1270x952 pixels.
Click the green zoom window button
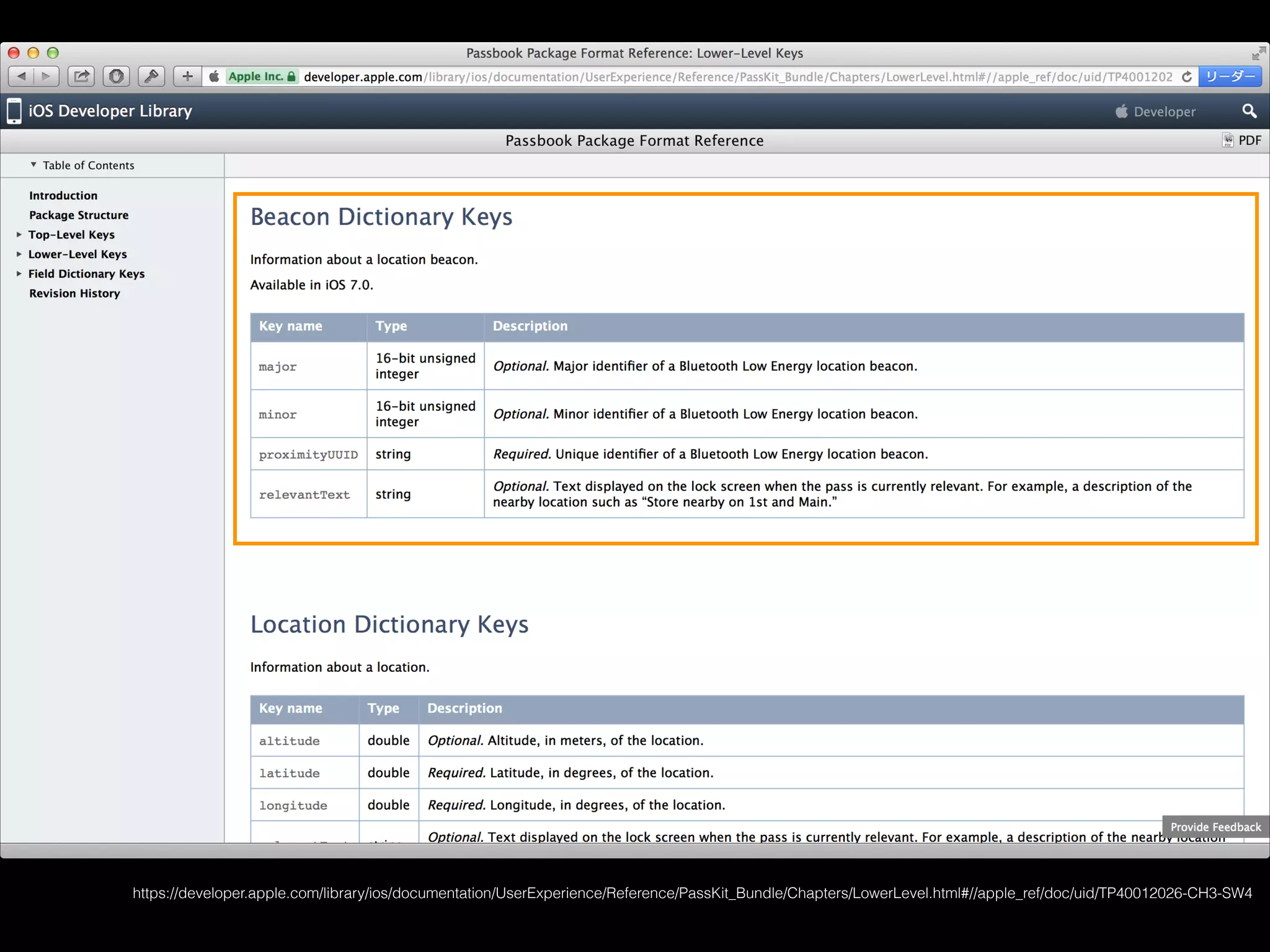coord(53,53)
